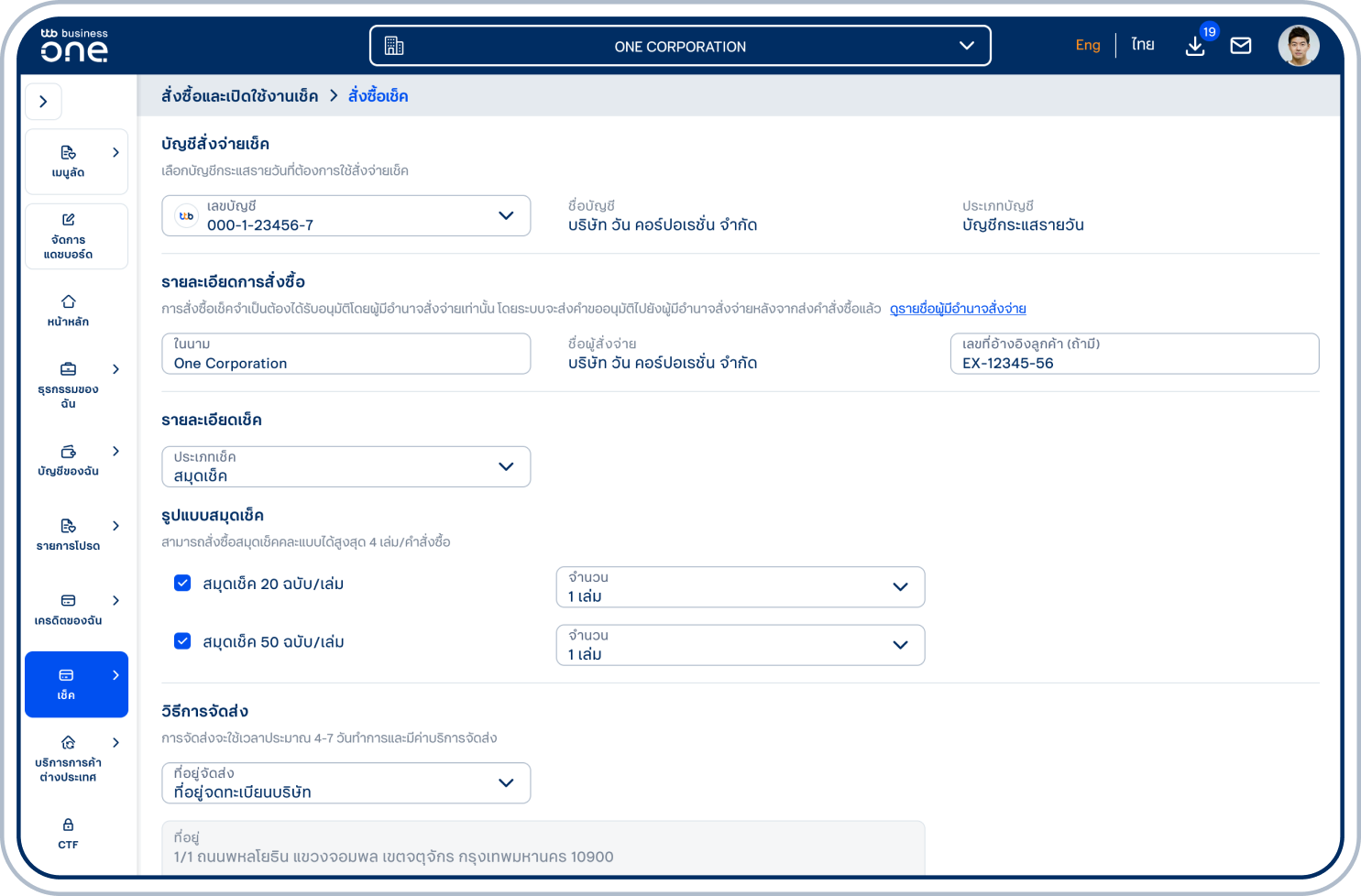Open the บัญชีของฉัน wallet icon
This screenshot has width=1361, height=896.
[x=69, y=452]
